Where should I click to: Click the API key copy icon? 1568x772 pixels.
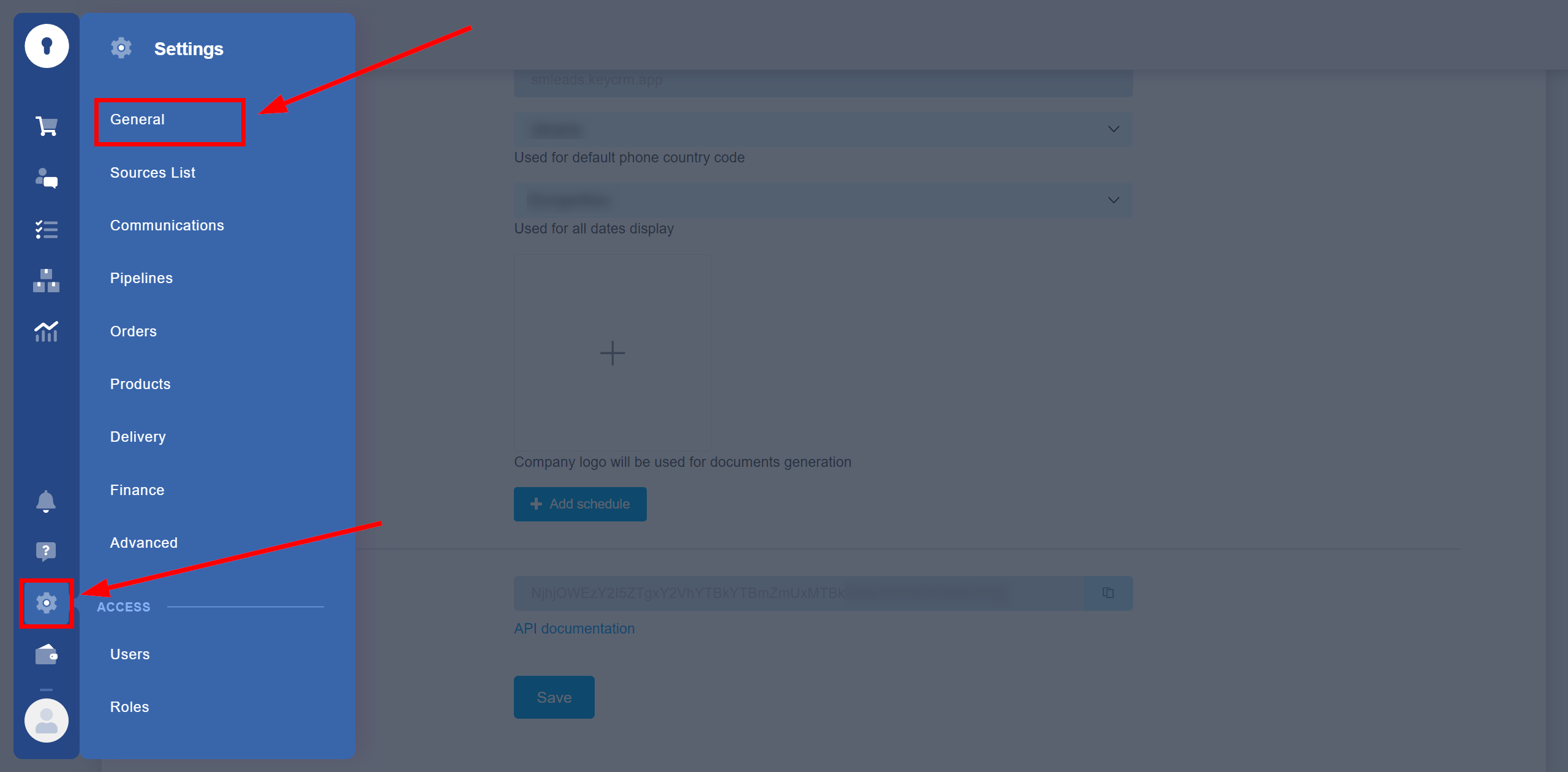[x=1108, y=592]
